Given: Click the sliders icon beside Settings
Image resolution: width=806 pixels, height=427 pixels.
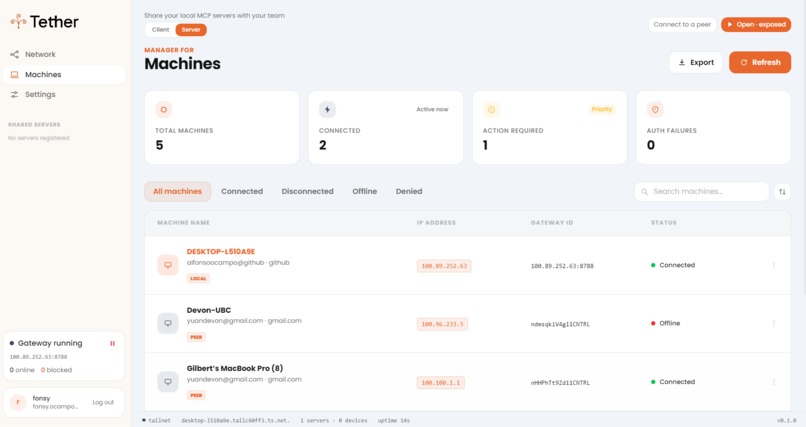Looking at the screenshot, I should click(x=14, y=95).
